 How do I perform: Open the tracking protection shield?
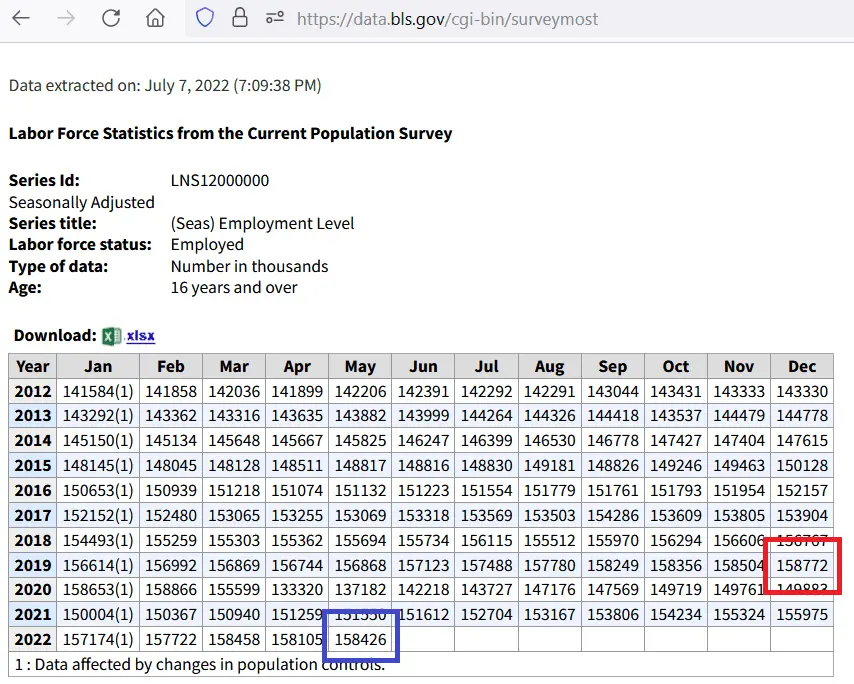tap(205, 18)
